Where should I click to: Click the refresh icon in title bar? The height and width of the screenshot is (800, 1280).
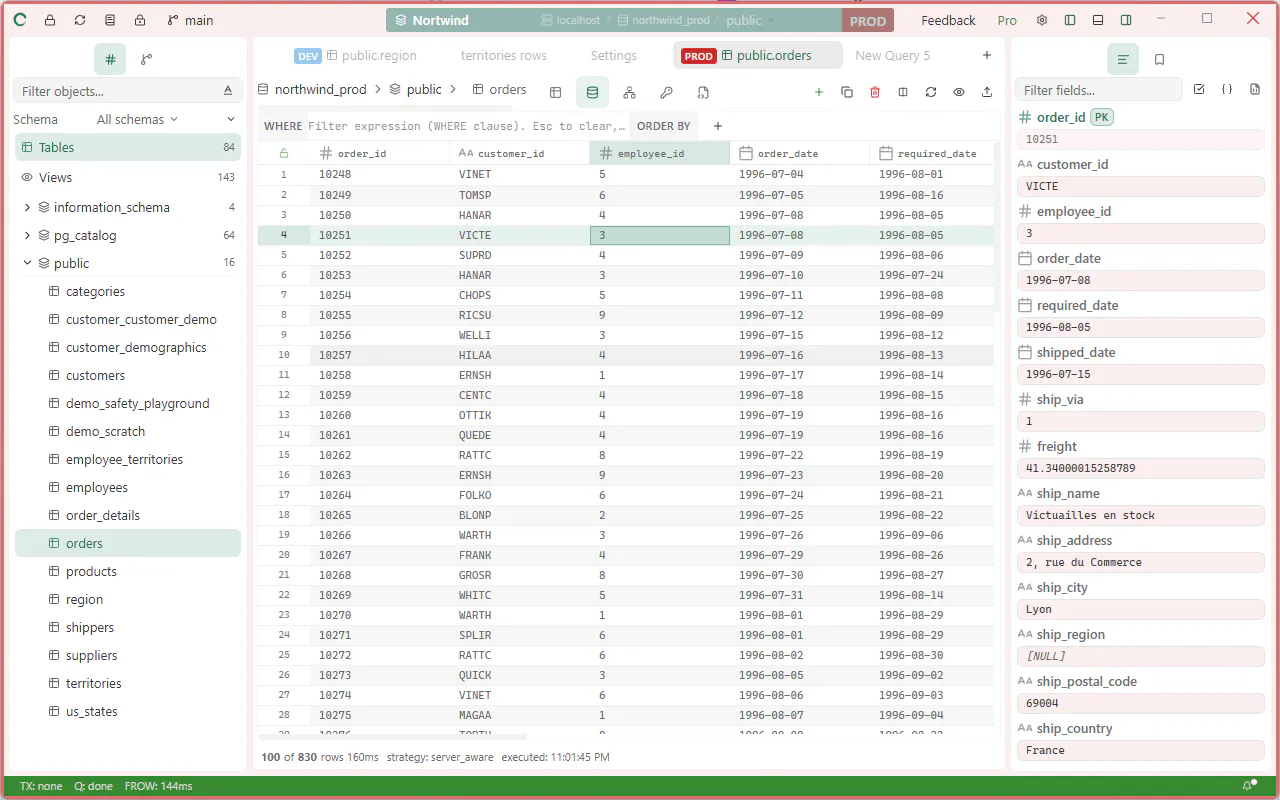80,20
